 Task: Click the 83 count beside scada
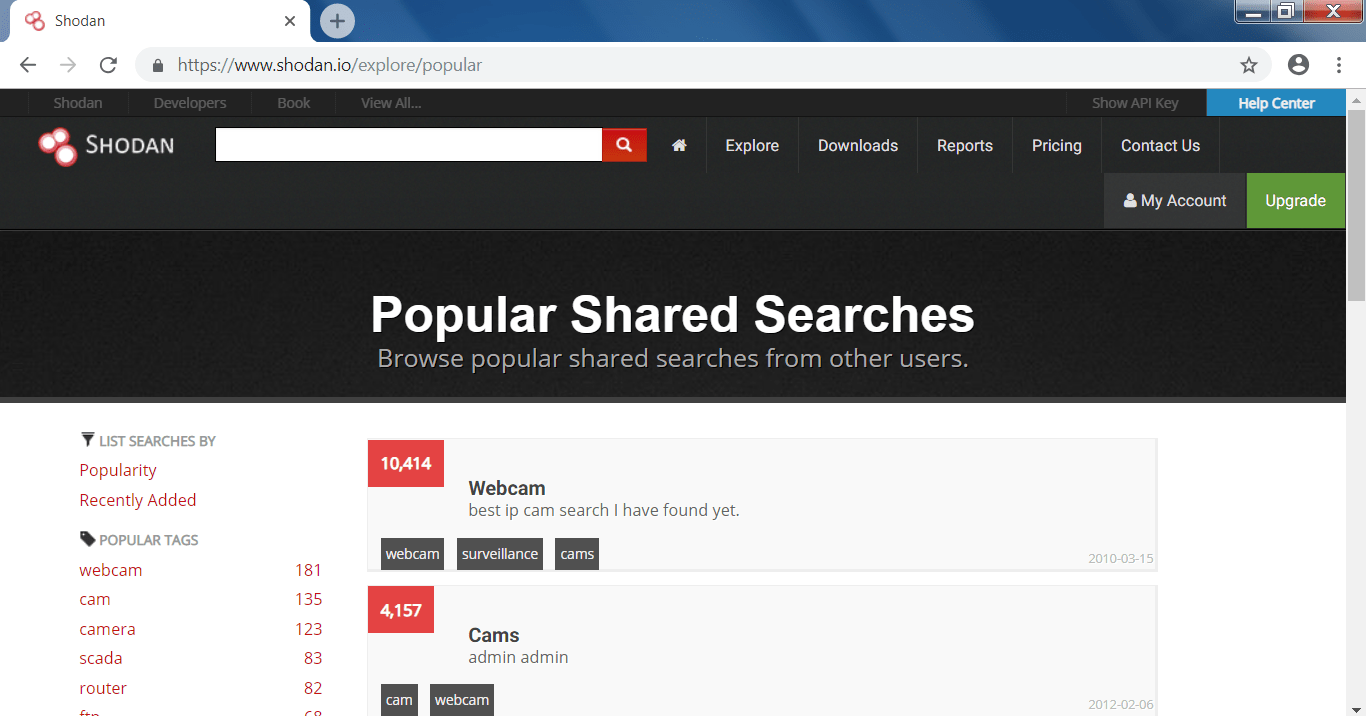[x=313, y=658]
